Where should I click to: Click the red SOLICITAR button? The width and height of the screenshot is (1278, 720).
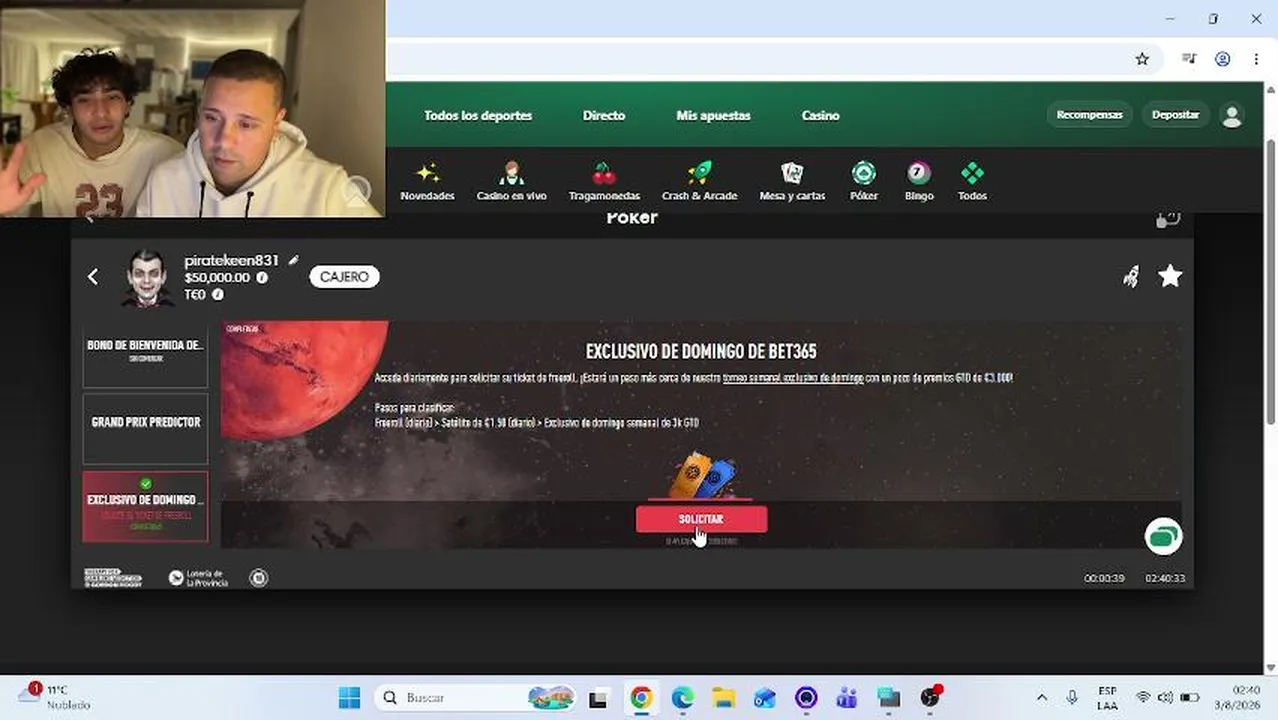coord(701,519)
